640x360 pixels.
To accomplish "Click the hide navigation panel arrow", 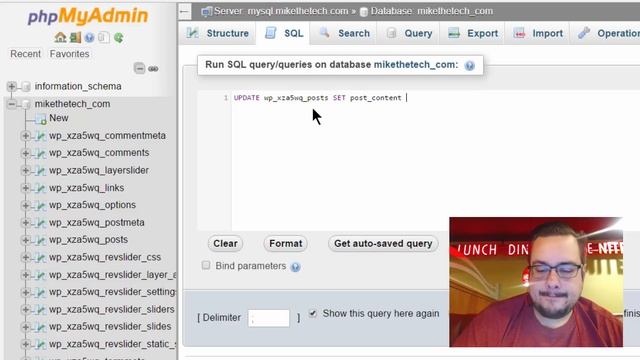I will pos(184,11).
